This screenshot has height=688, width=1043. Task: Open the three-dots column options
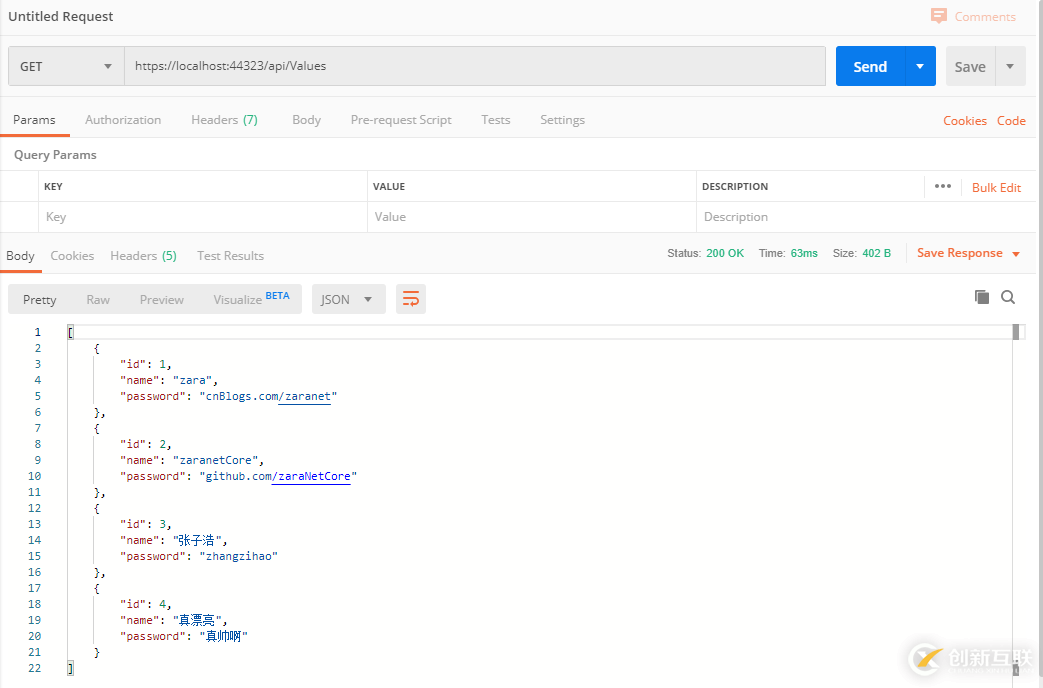pos(943,186)
